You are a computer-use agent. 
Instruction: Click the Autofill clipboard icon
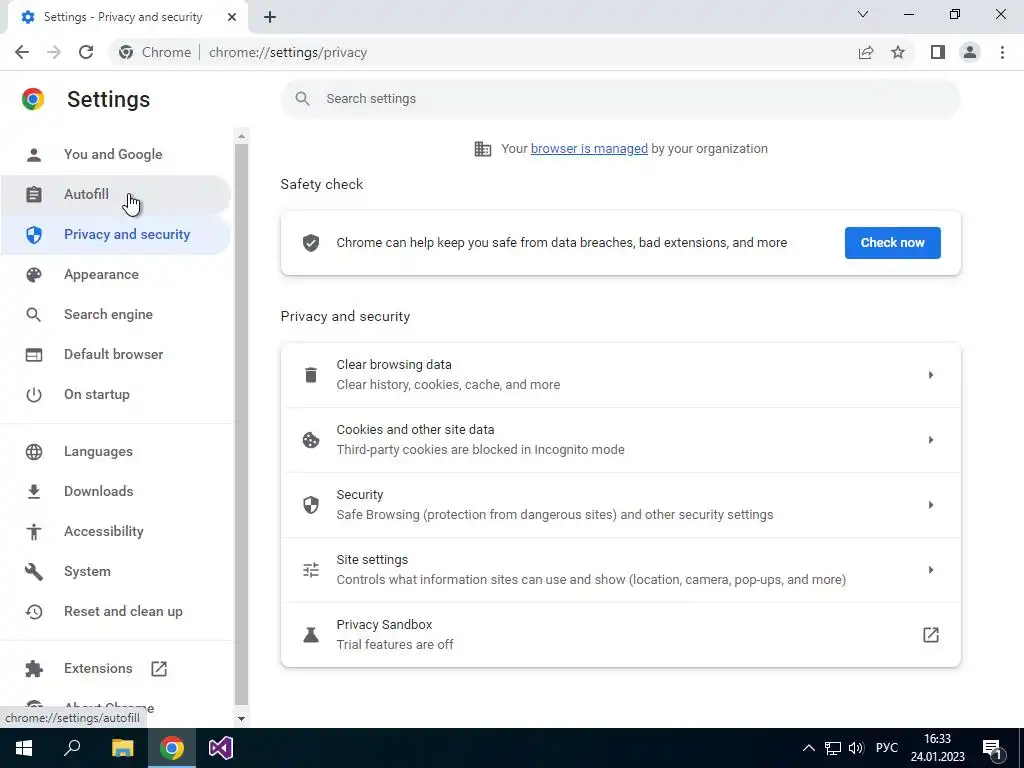pos(34,195)
